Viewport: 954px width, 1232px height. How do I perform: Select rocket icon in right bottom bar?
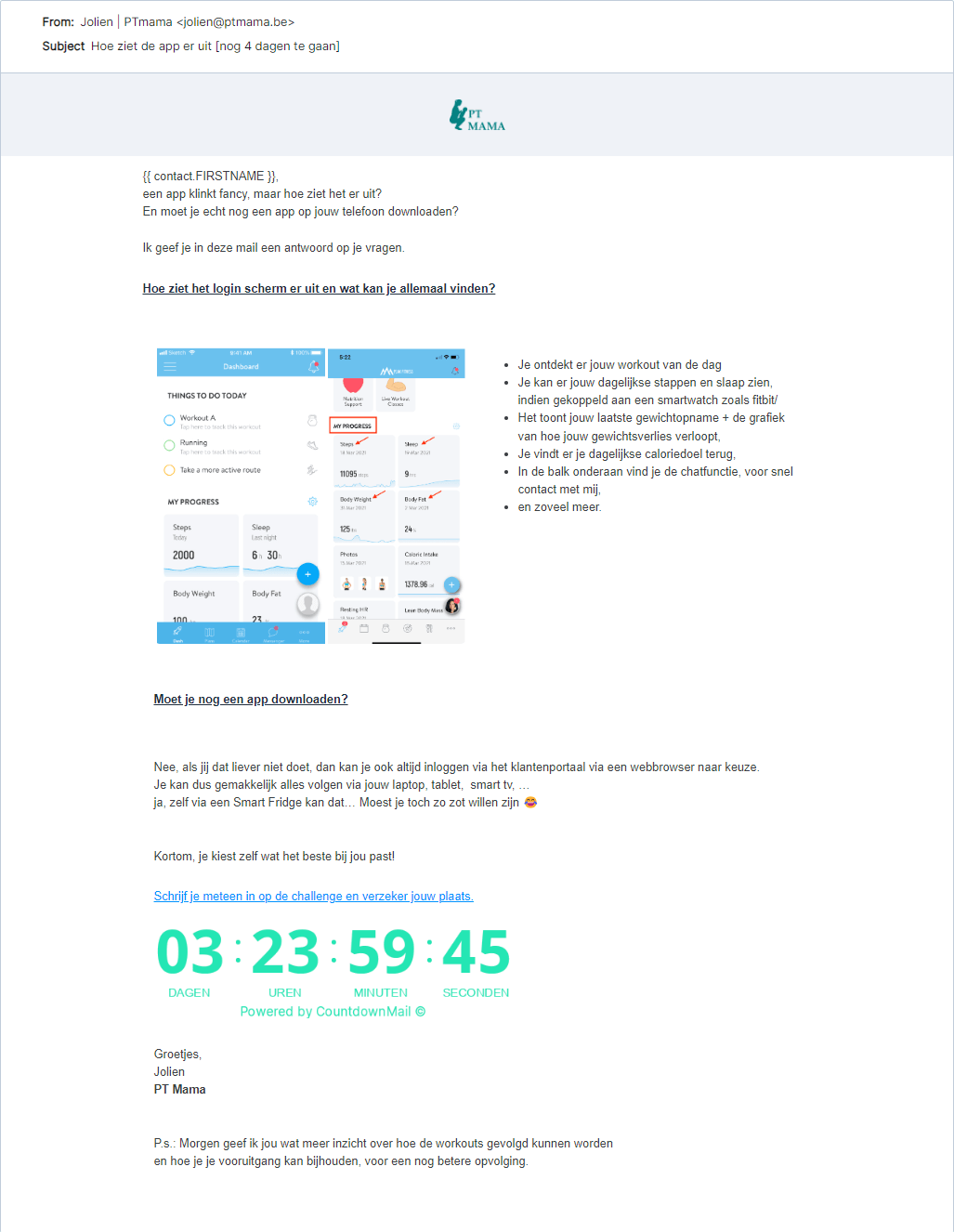[342, 628]
